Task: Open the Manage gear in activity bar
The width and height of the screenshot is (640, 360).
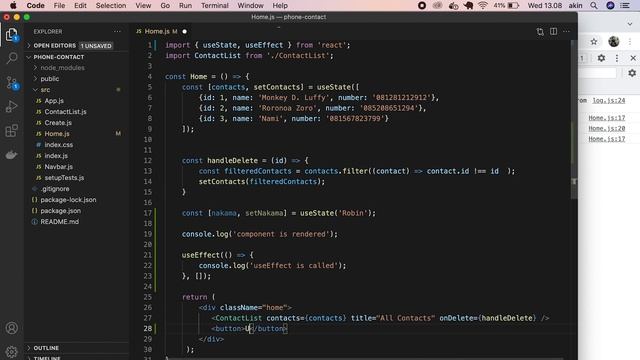Action: pos(12,351)
